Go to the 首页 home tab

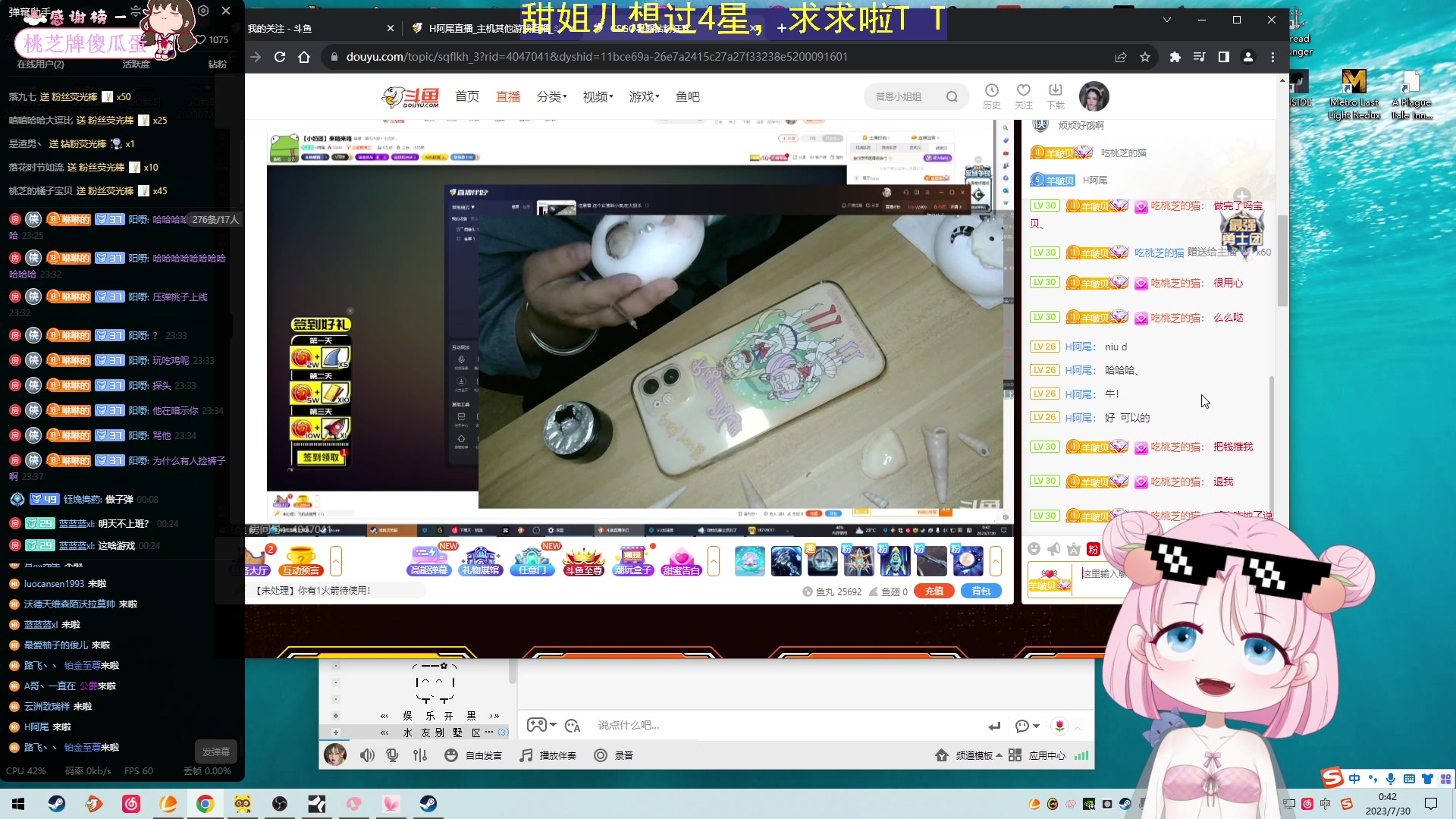tap(466, 96)
